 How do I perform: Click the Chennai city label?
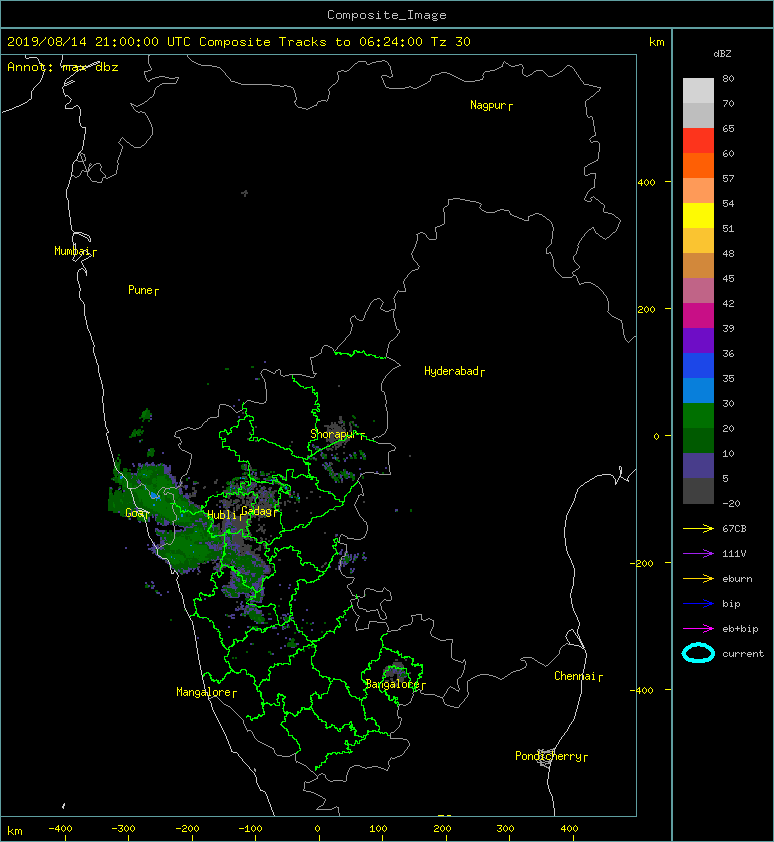point(575,676)
